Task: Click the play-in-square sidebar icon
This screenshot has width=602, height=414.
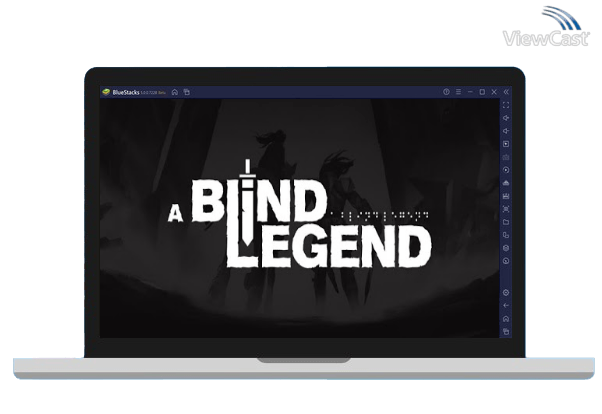Action: 506,144
